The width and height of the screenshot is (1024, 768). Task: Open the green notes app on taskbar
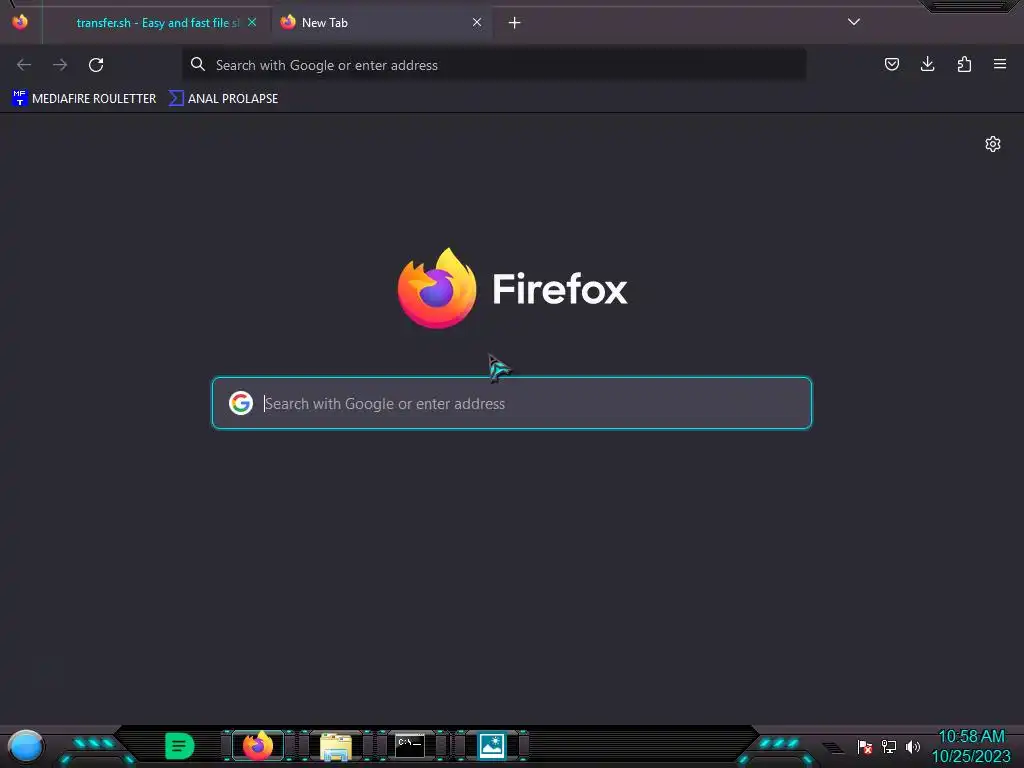[x=180, y=746]
